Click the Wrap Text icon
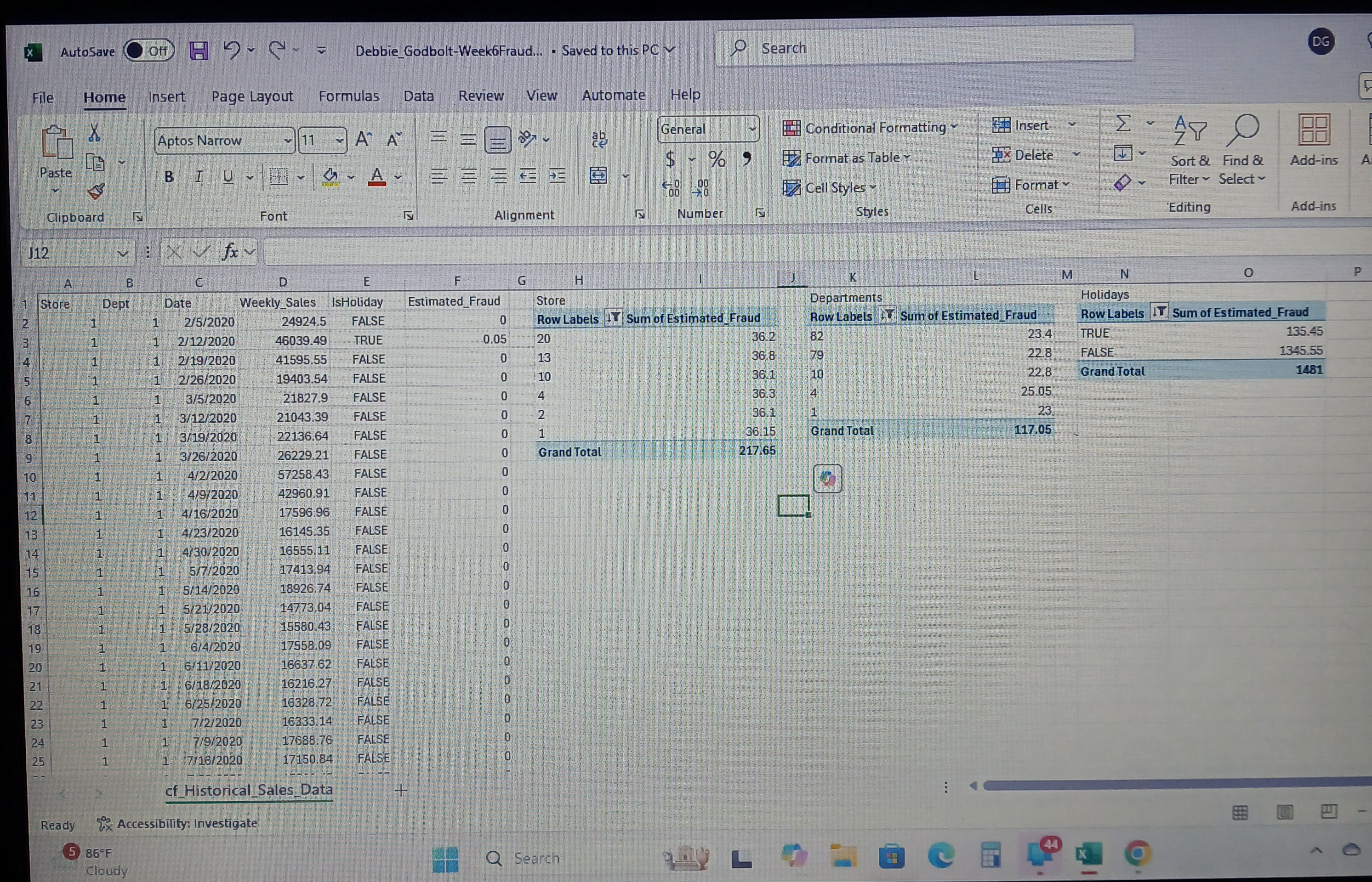 click(599, 139)
